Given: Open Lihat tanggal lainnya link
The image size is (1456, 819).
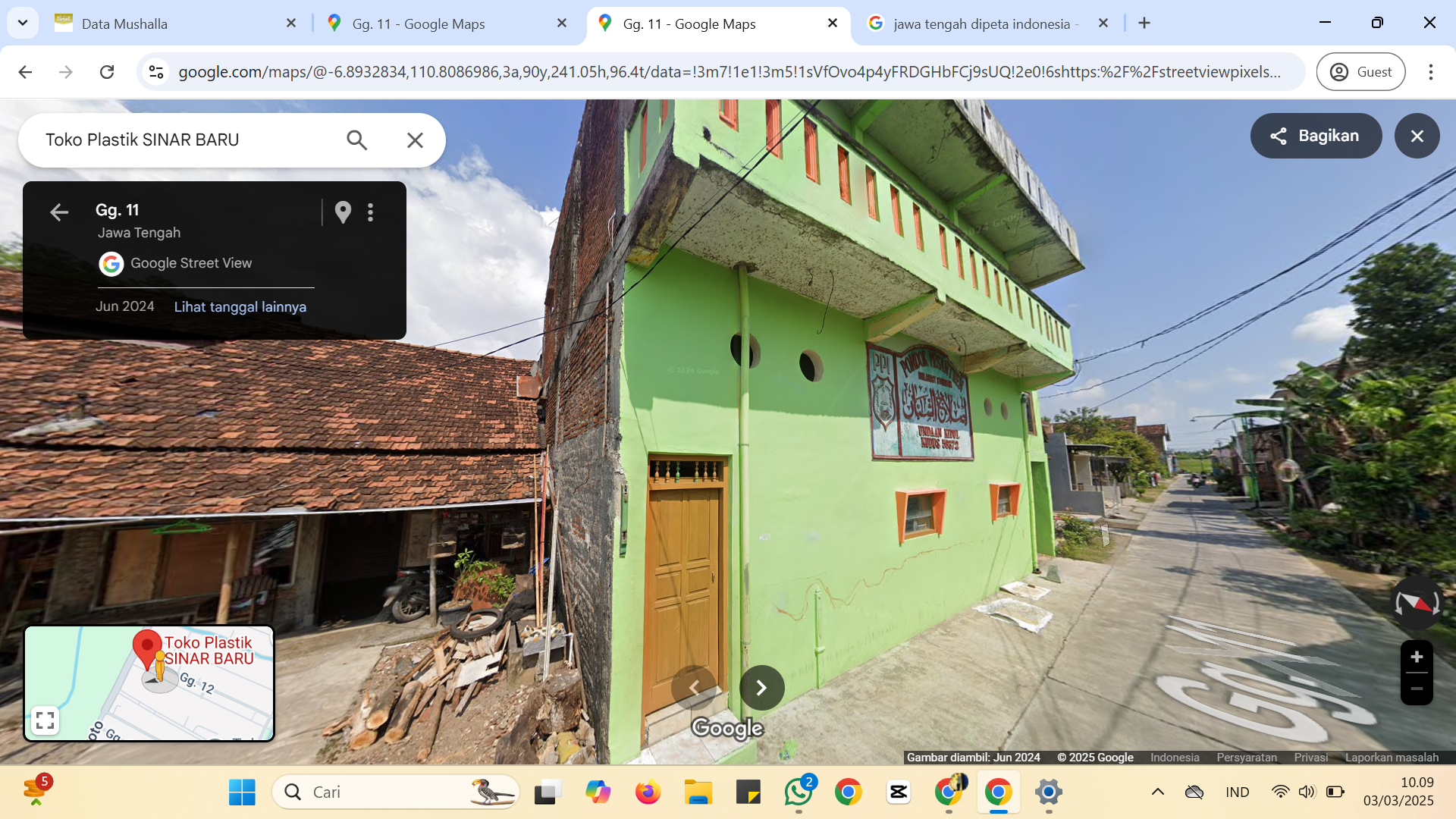Looking at the screenshot, I should pyautogui.click(x=240, y=307).
